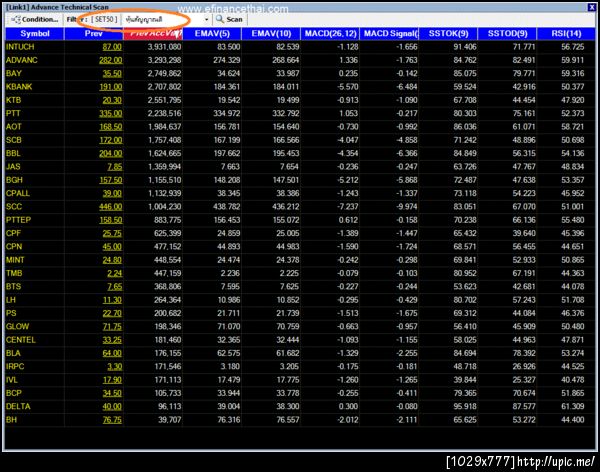This screenshot has width=600, height=472.
Task: Click TMB previous price 2.24 link
Action: (x=115, y=274)
